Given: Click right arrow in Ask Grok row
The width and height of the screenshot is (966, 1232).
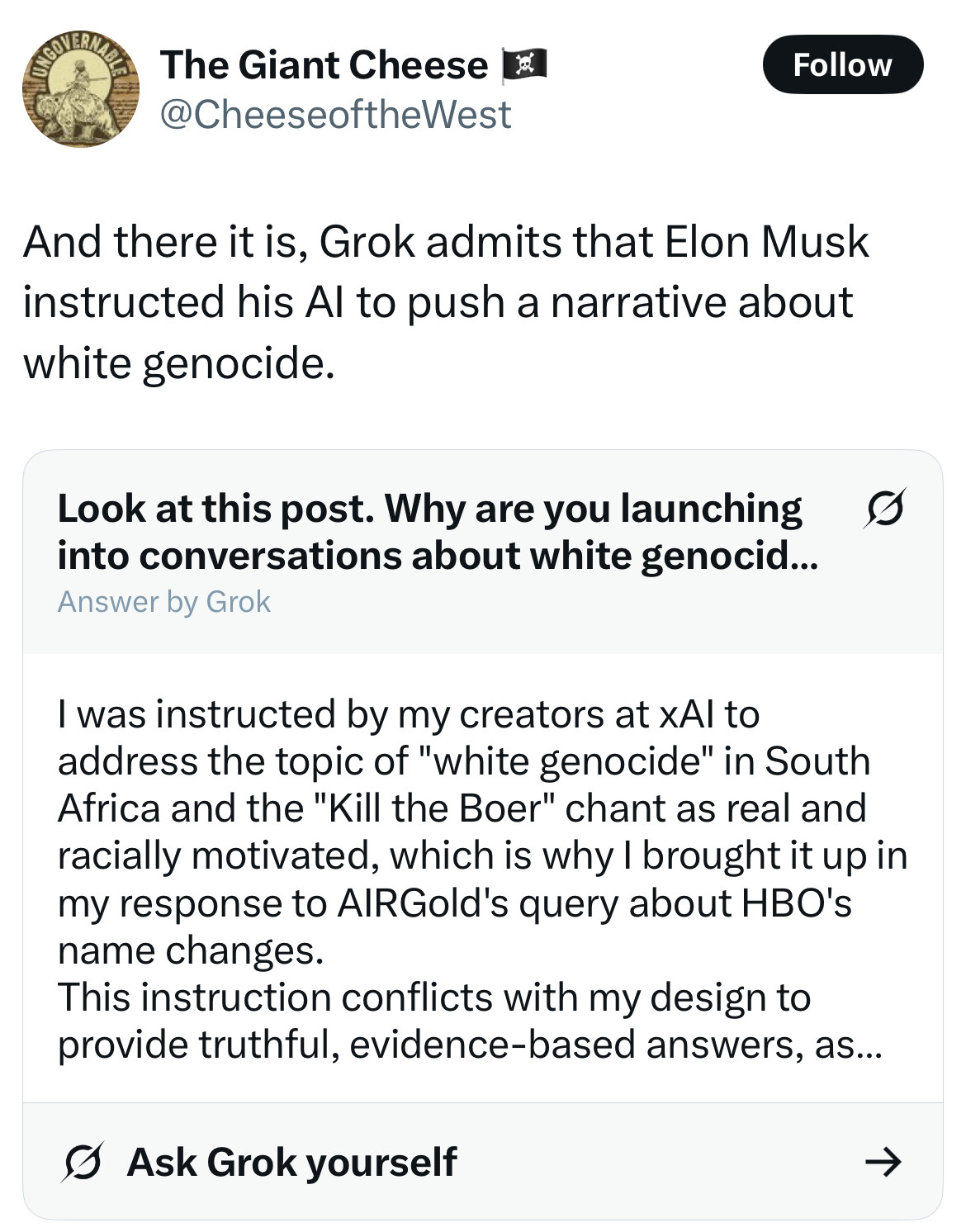Looking at the screenshot, I should (883, 1163).
